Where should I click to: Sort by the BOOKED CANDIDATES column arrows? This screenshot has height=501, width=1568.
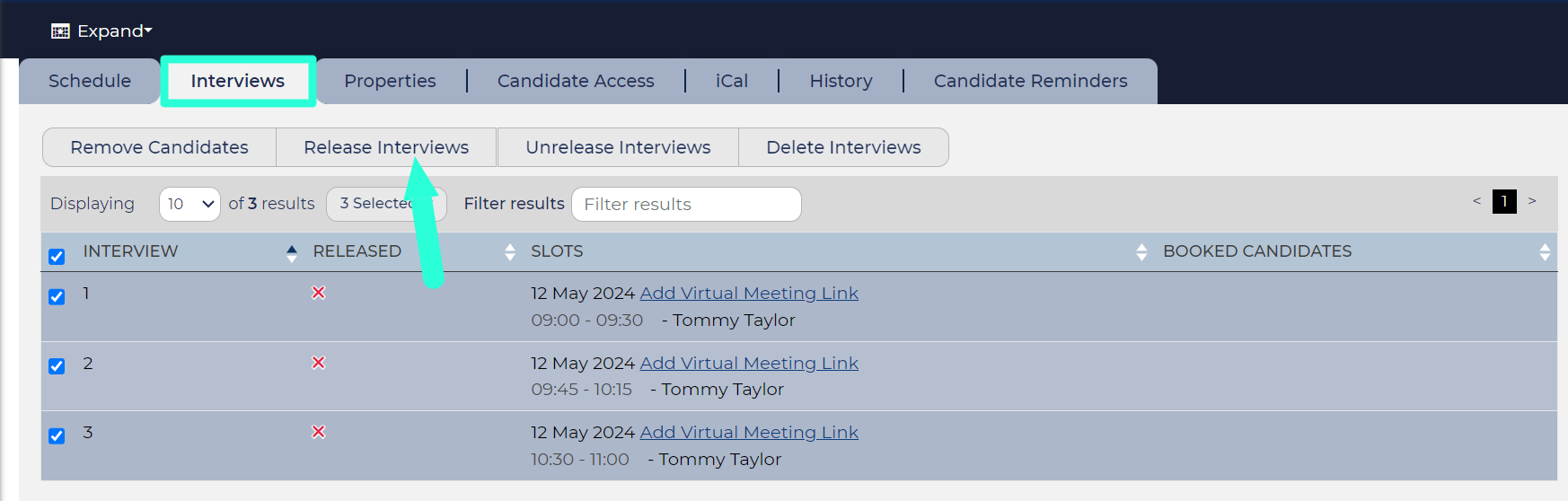click(x=1545, y=252)
